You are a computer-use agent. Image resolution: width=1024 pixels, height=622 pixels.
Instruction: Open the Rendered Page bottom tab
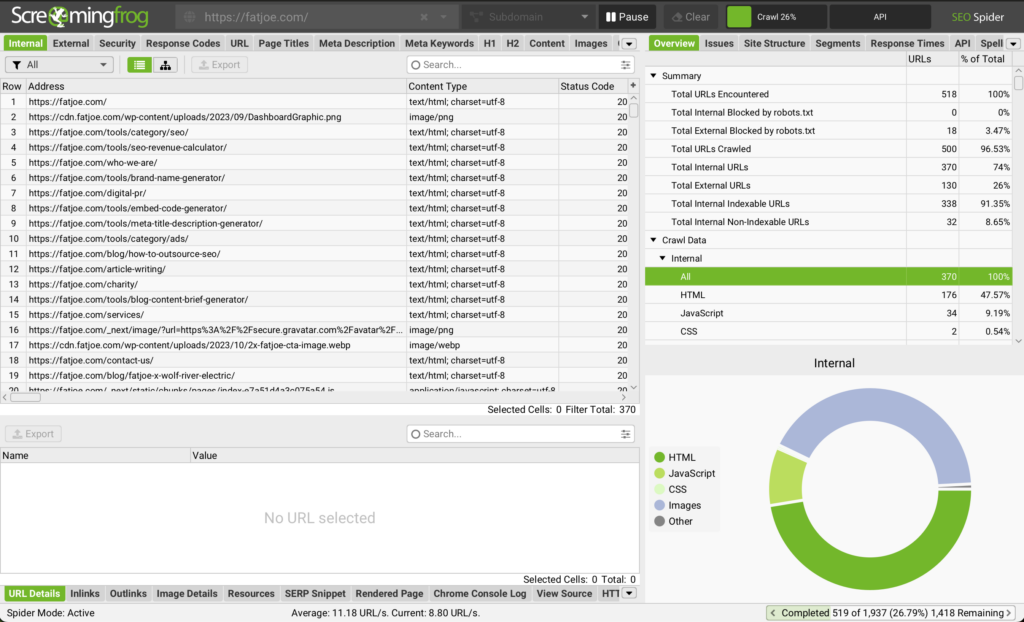(x=389, y=593)
